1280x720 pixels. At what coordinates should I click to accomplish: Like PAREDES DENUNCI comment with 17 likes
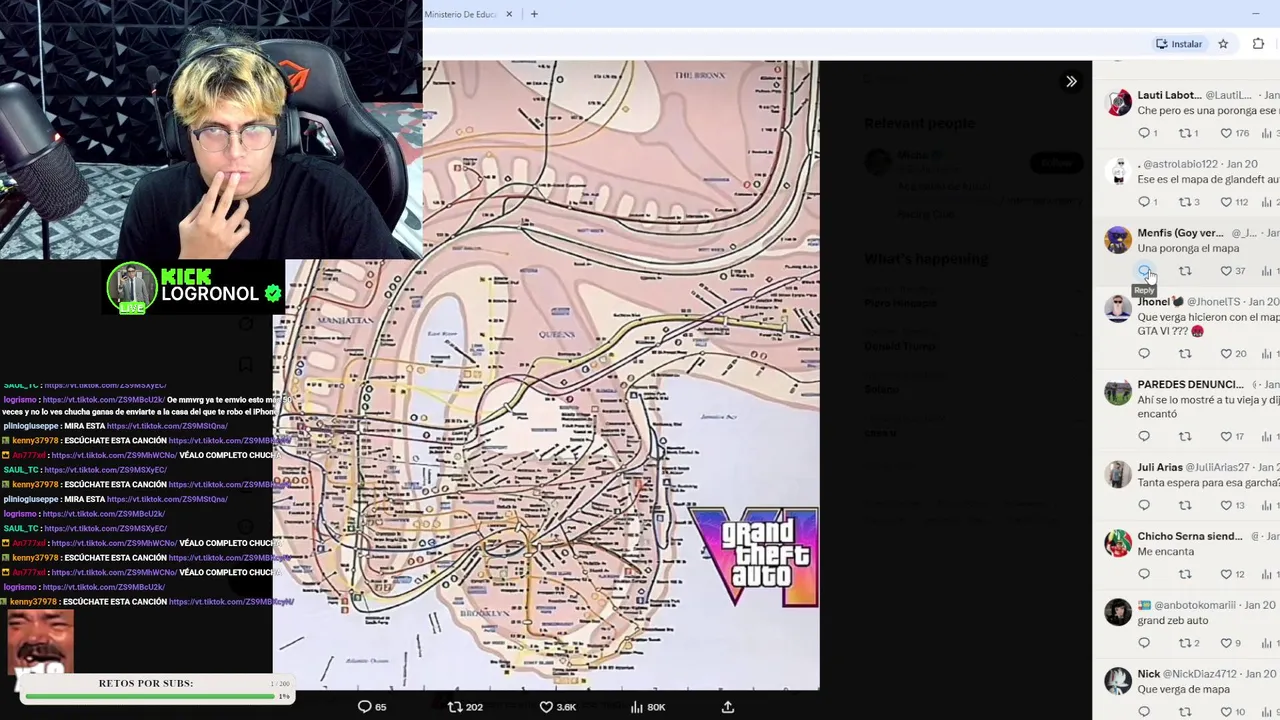(x=1232, y=436)
